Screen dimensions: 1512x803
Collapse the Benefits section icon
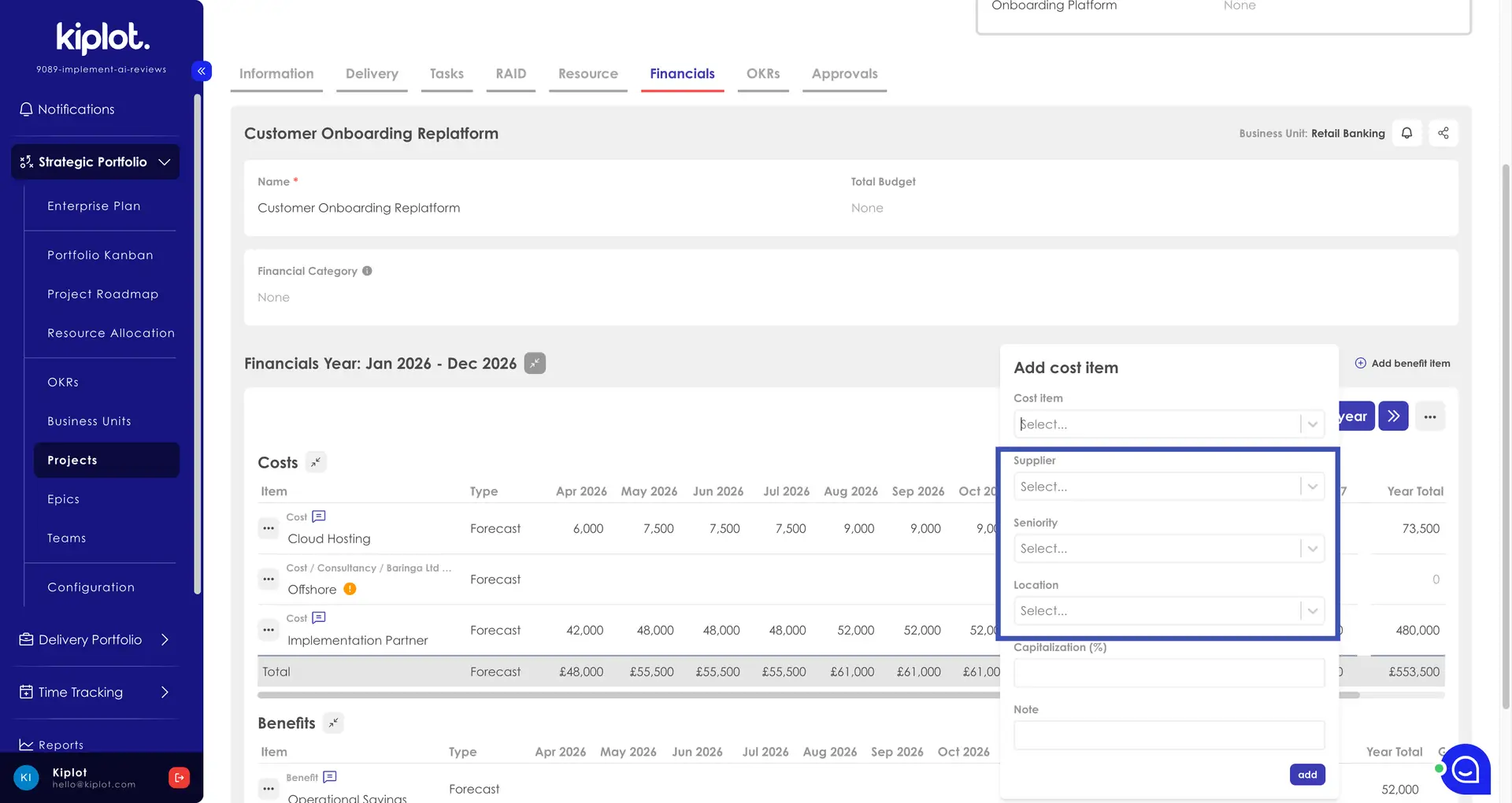click(x=333, y=723)
